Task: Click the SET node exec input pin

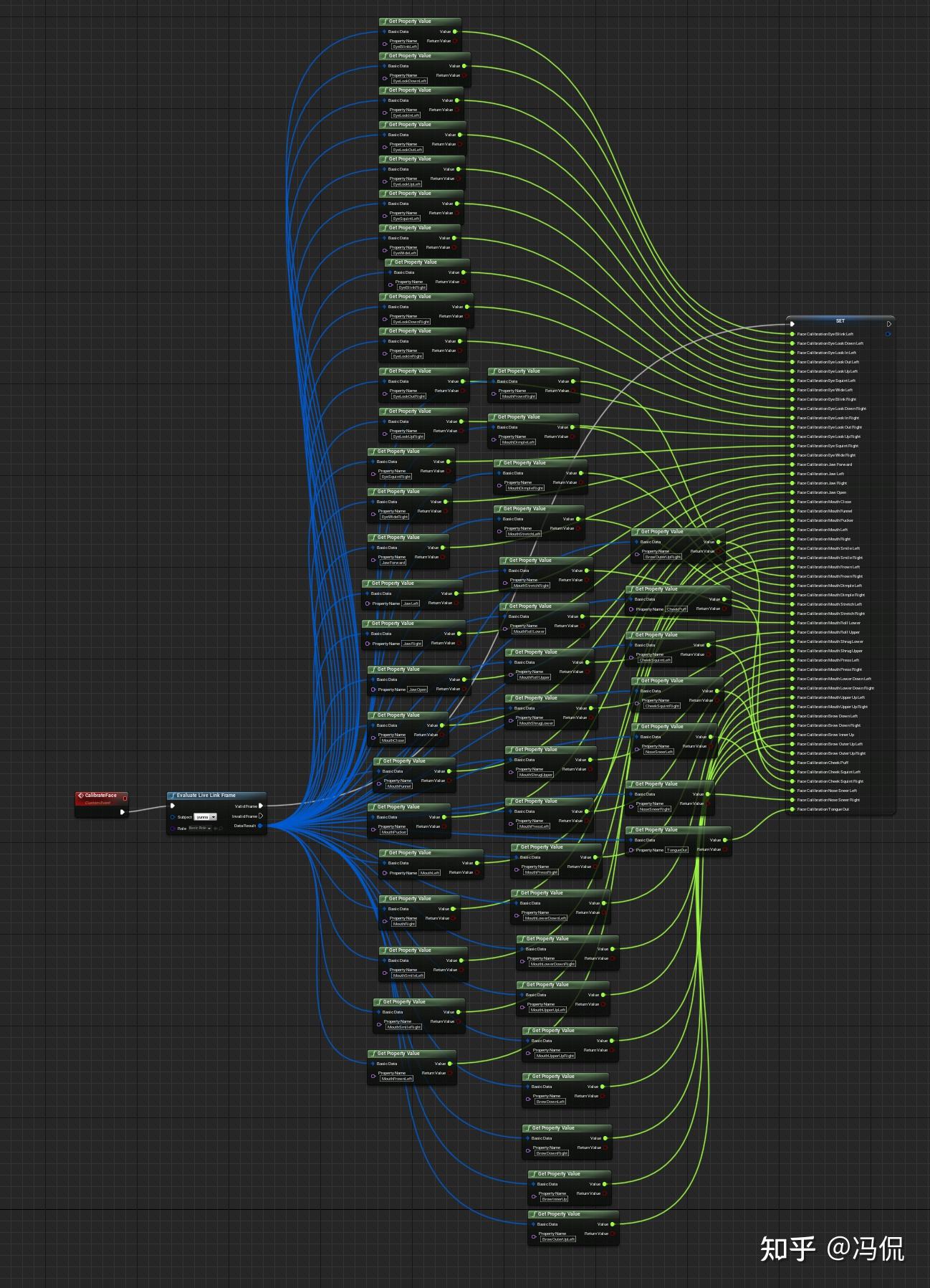Action: [x=792, y=324]
